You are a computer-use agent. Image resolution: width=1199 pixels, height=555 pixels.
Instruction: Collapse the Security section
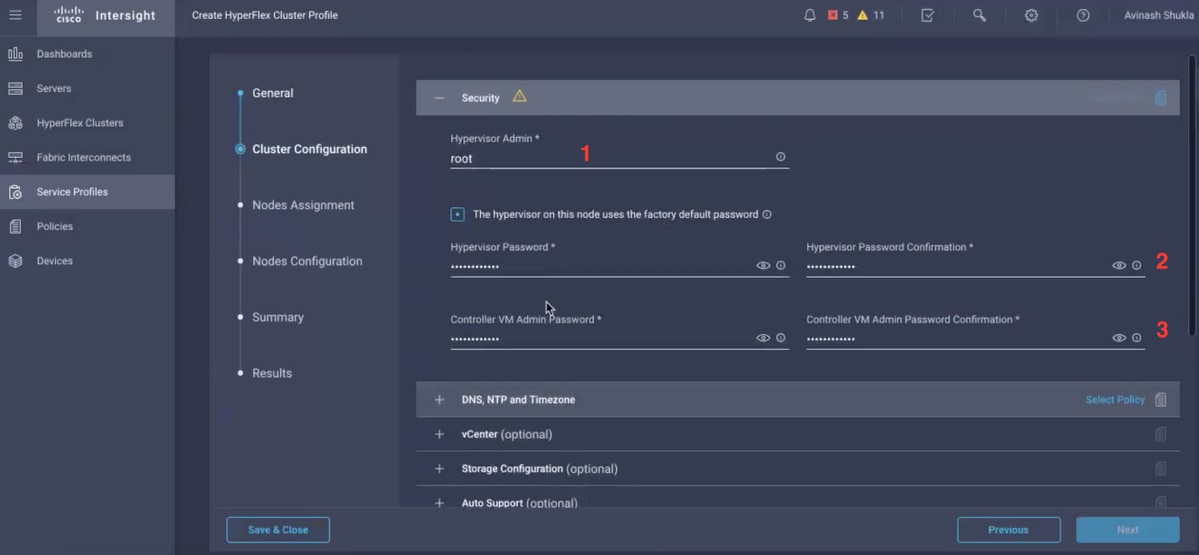[439, 98]
